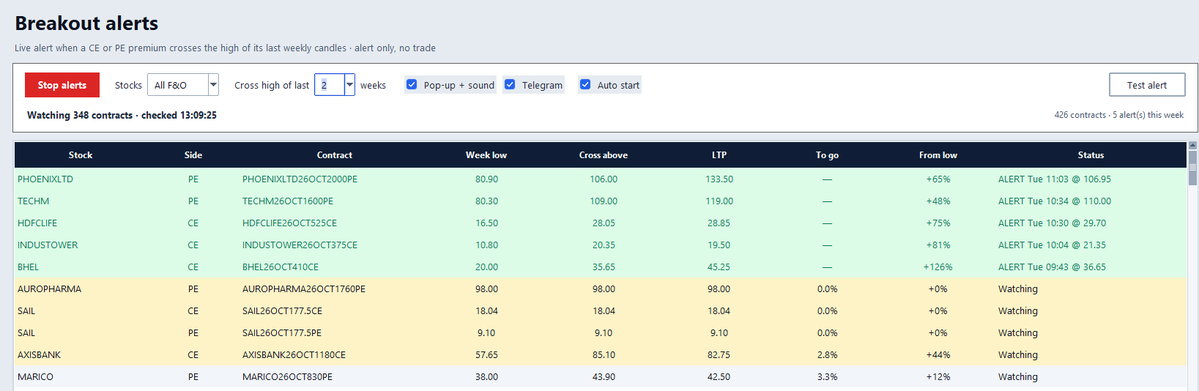This screenshot has height=391, width=1199.
Task: Click the From low column header
Action: click(938, 155)
